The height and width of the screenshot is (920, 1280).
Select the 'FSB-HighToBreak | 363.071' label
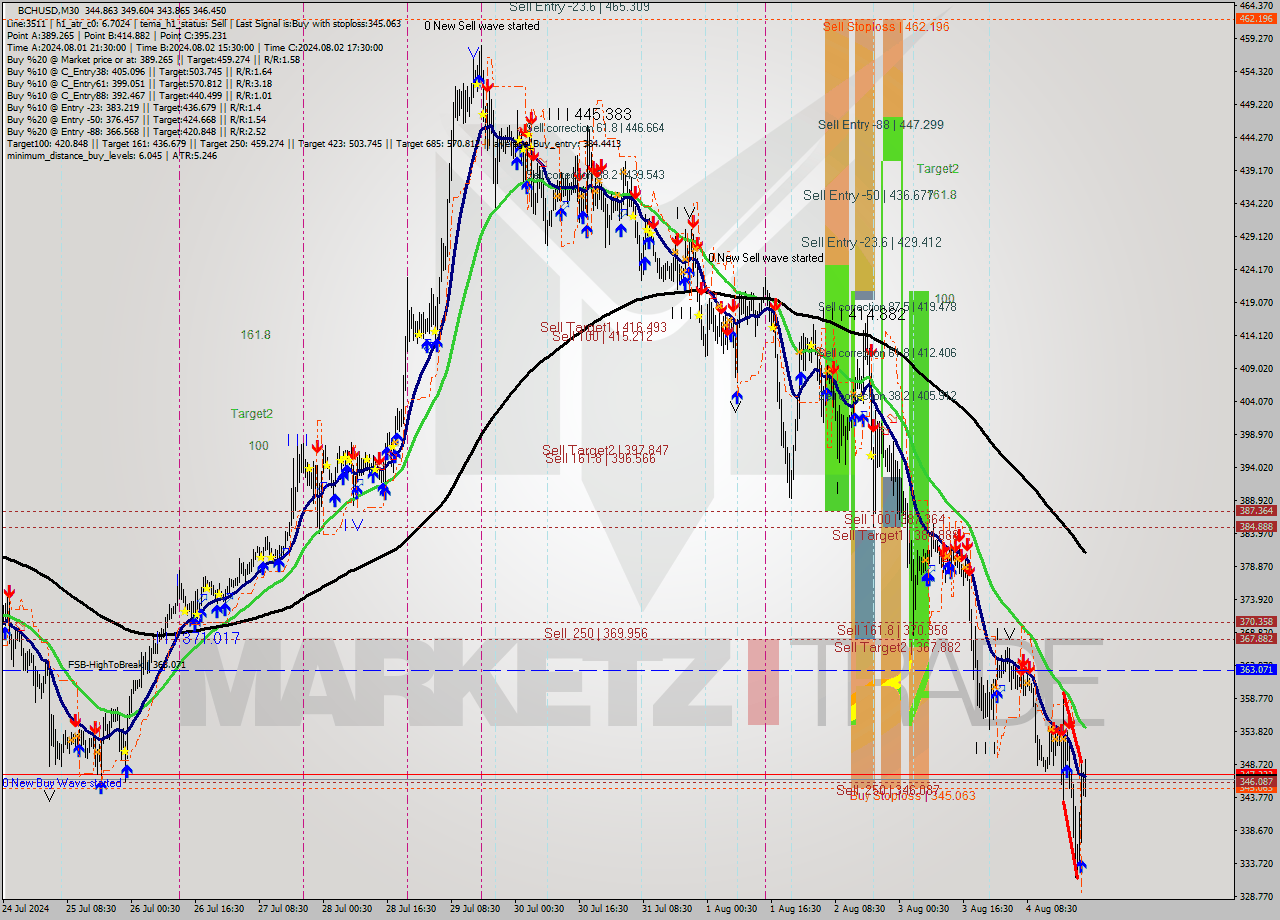point(127,665)
